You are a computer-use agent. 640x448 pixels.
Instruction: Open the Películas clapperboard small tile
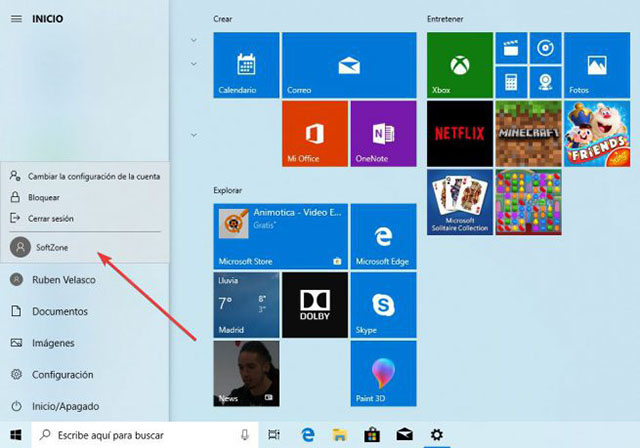click(511, 48)
